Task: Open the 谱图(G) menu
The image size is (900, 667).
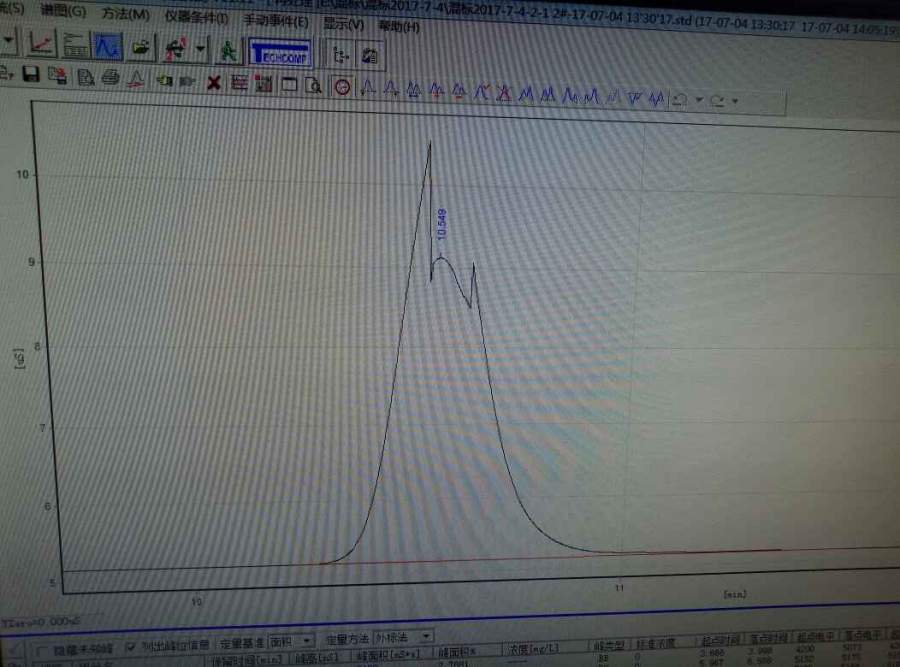Action: [x=63, y=11]
